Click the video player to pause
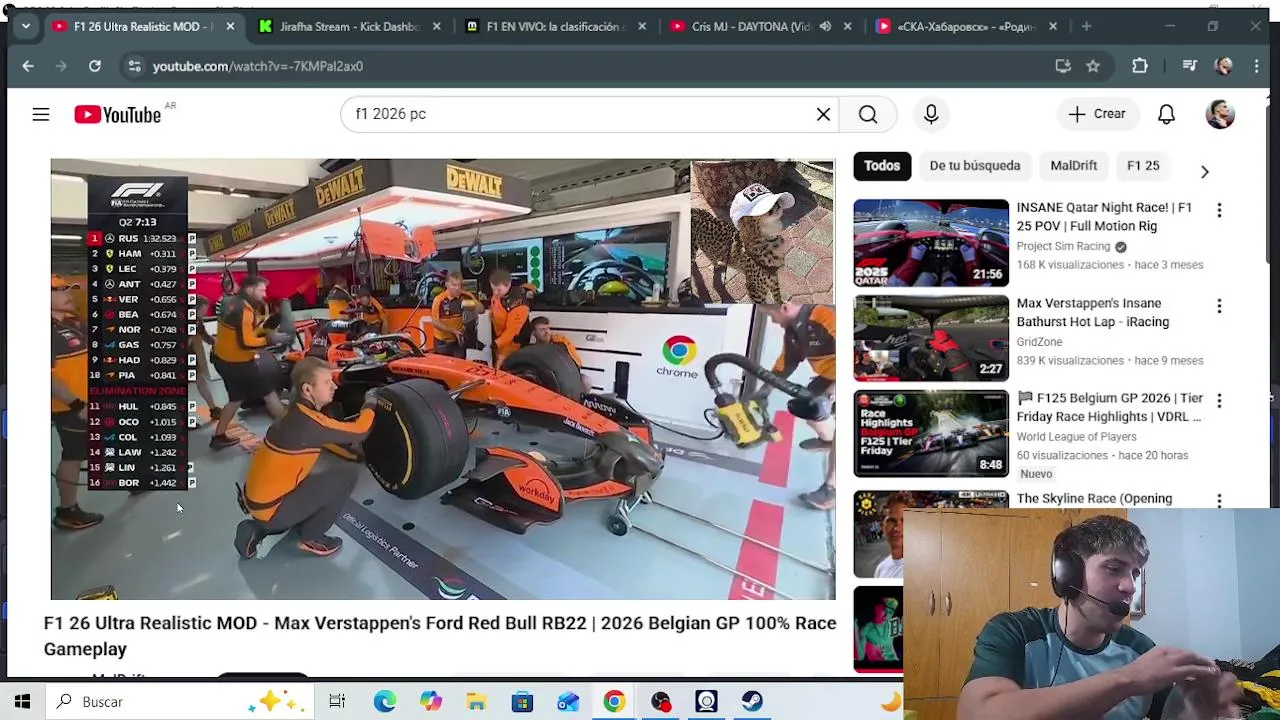 coord(443,379)
